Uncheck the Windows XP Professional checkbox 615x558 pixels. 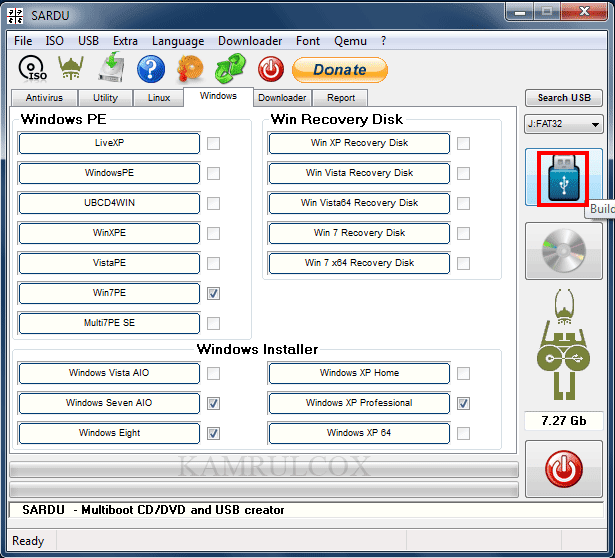point(464,404)
